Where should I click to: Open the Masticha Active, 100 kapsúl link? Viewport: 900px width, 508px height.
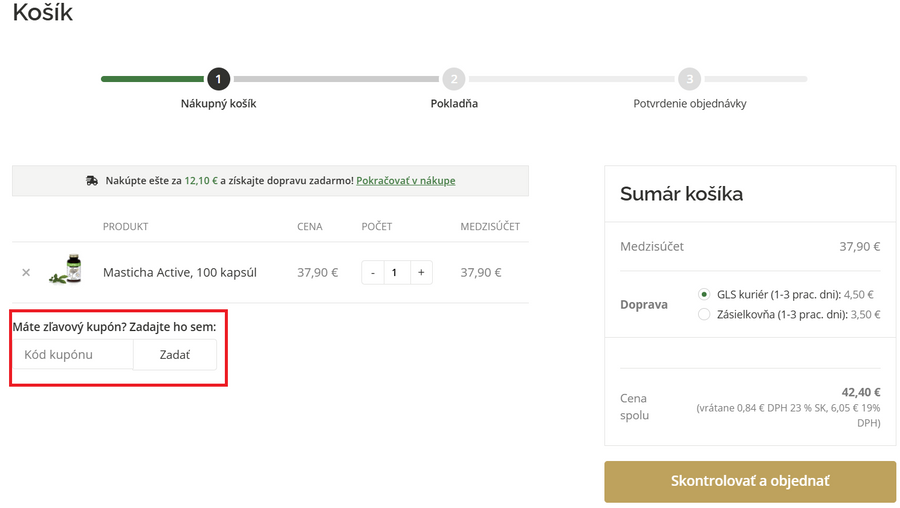click(x=180, y=272)
